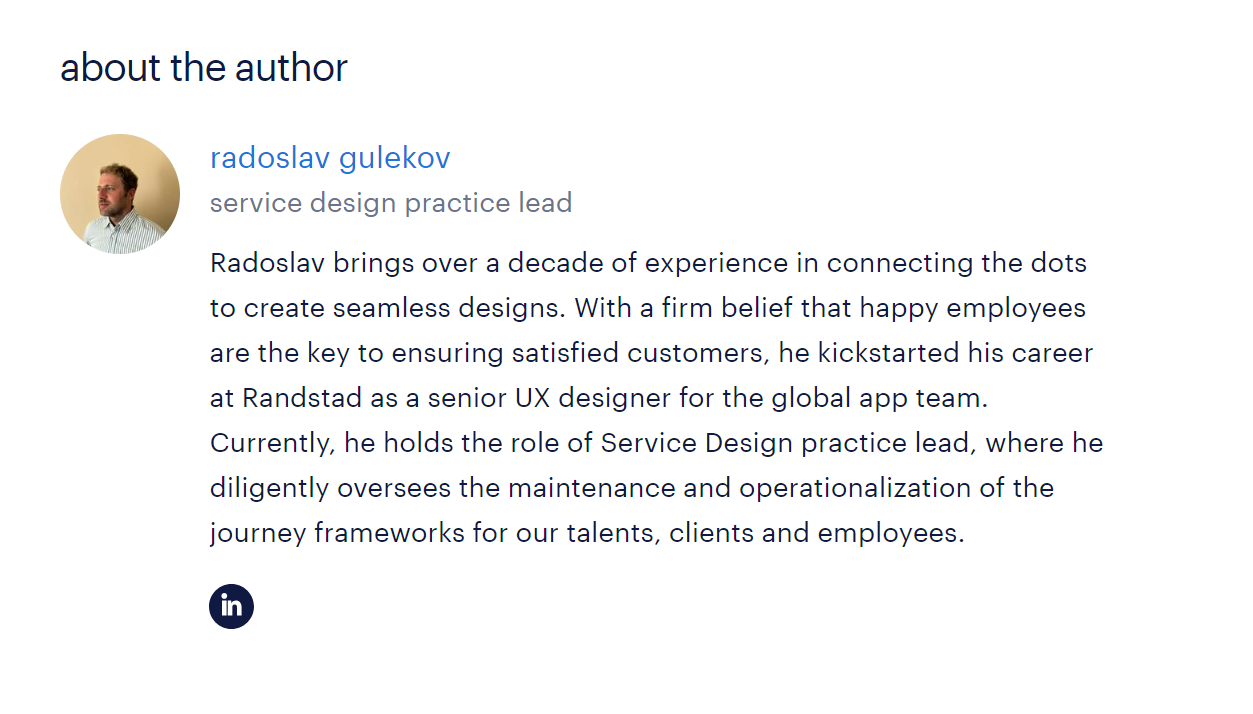Click the phrase "seamless designs" in the bio
The width and height of the screenshot is (1253, 714).
(x=449, y=308)
